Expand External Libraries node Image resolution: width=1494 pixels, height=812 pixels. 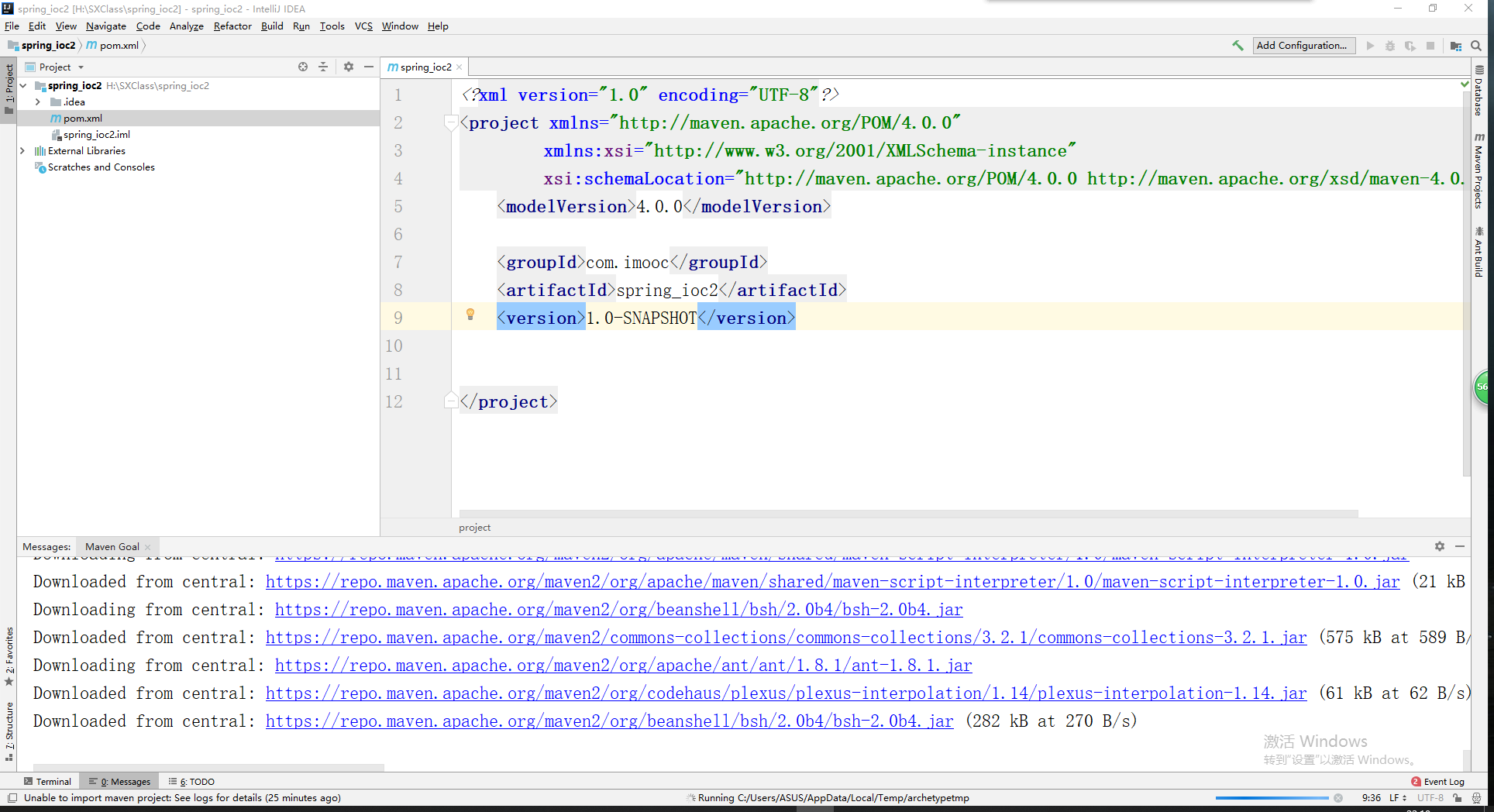pos(23,151)
